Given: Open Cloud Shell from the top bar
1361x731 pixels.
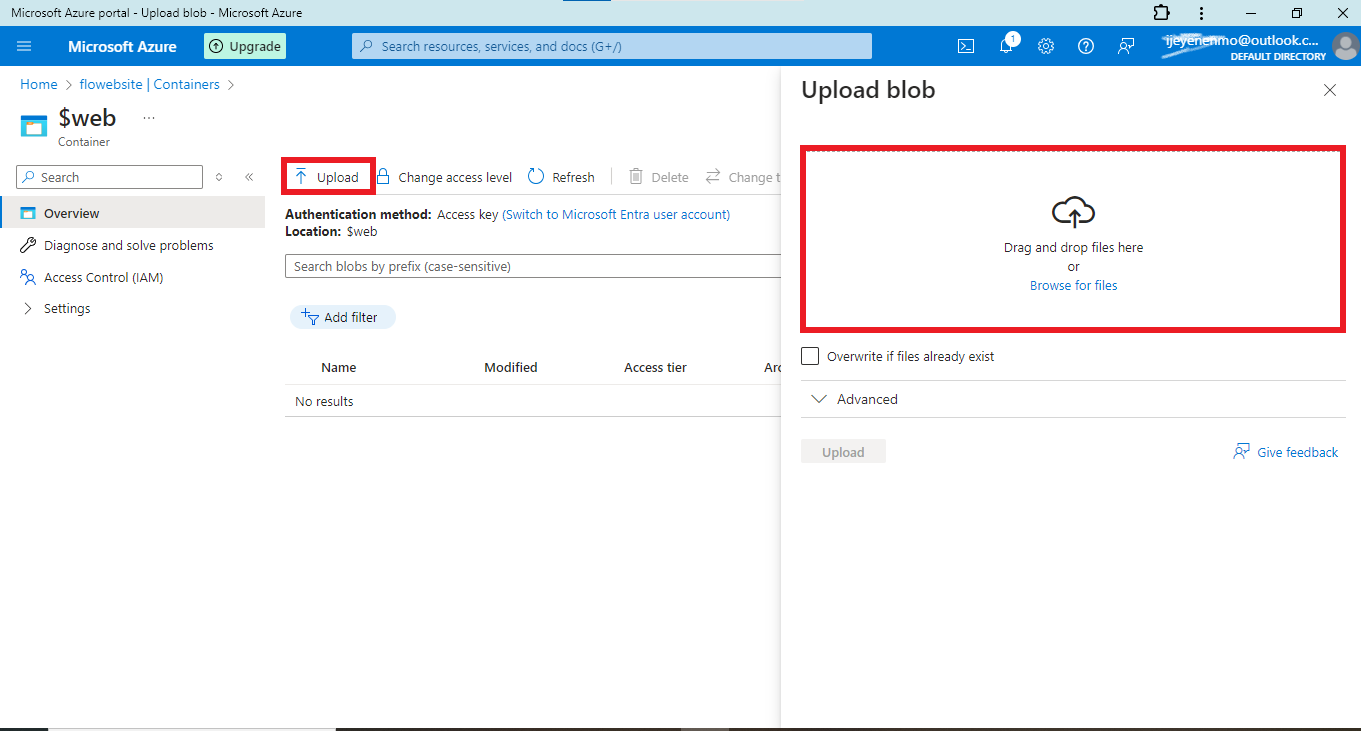Looking at the screenshot, I should pos(966,46).
